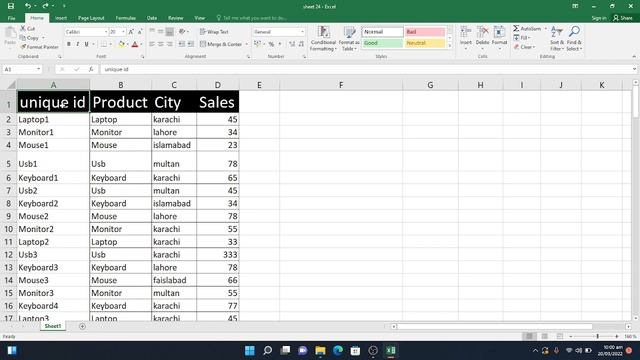The height and width of the screenshot is (360, 640).
Task: Toggle Bold formatting
Action: click(69, 44)
